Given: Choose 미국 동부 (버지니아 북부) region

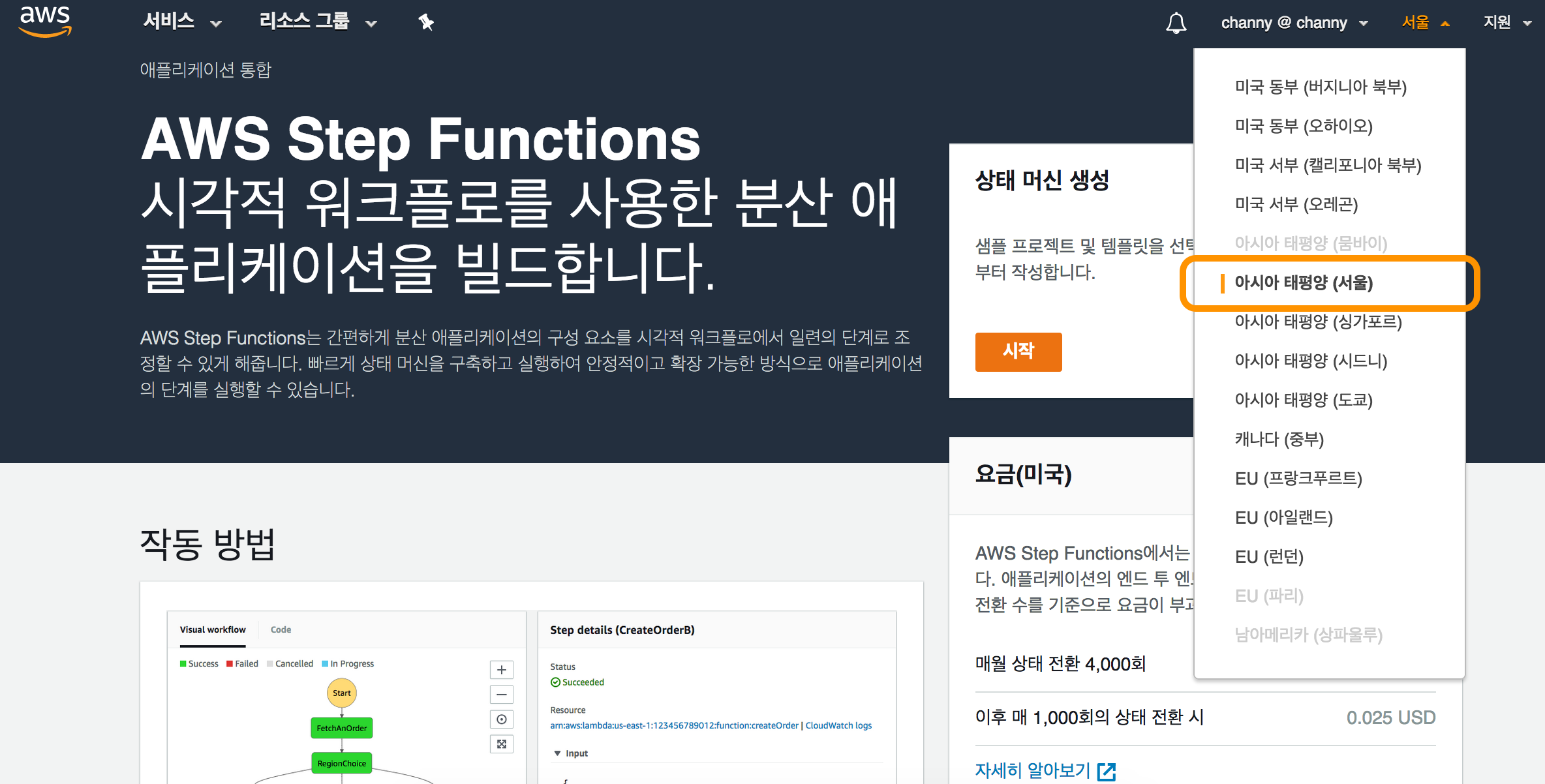Looking at the screenshot, I should tap(1320, 87).
